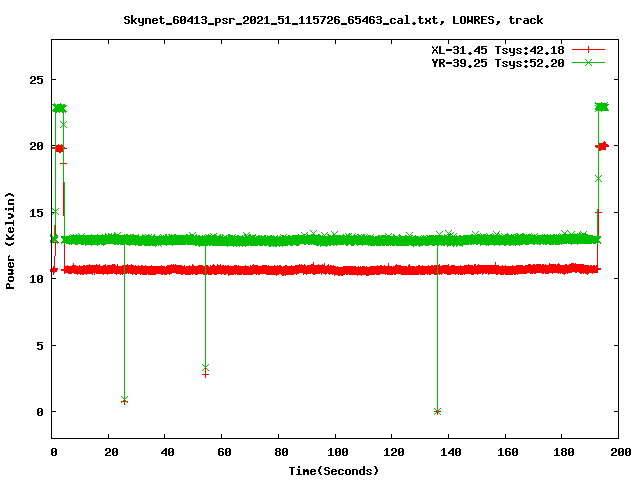Click the Time(Seconds) axis label

[x=333, y=471]
